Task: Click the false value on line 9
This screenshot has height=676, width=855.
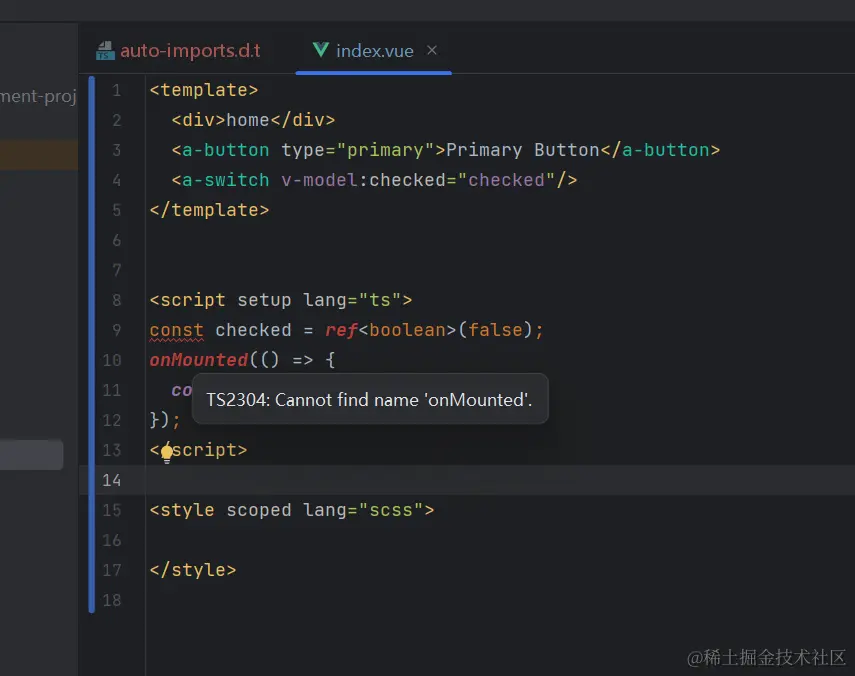Action: click(x=495, y=330)
